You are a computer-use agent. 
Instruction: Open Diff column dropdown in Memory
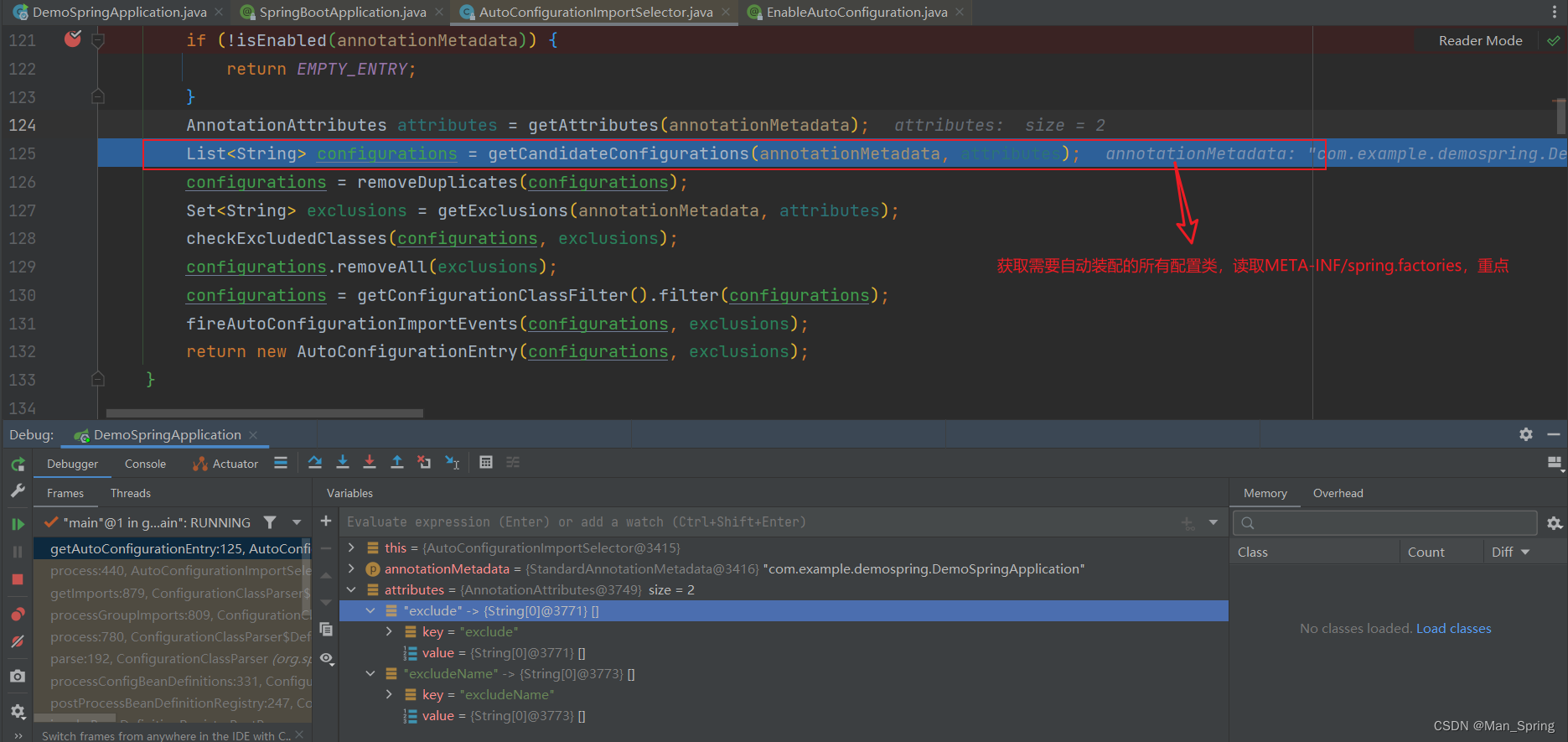(1524, 552)
